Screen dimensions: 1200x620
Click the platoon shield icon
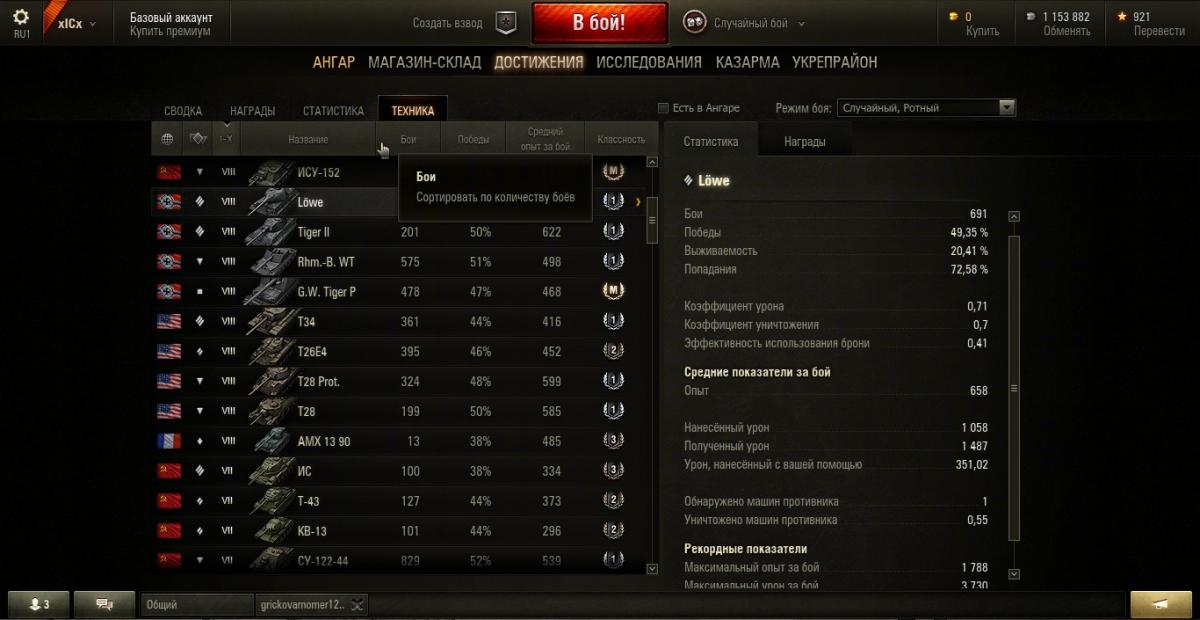pyautogui.click(x=506, y=22)
